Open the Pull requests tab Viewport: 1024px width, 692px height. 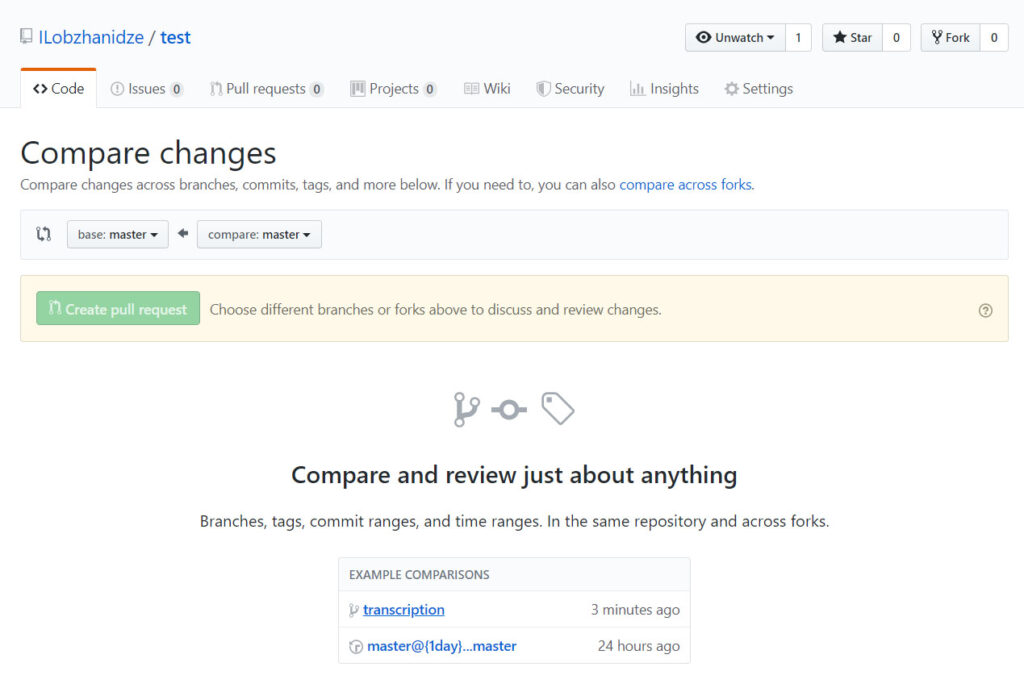pos(265,89)
